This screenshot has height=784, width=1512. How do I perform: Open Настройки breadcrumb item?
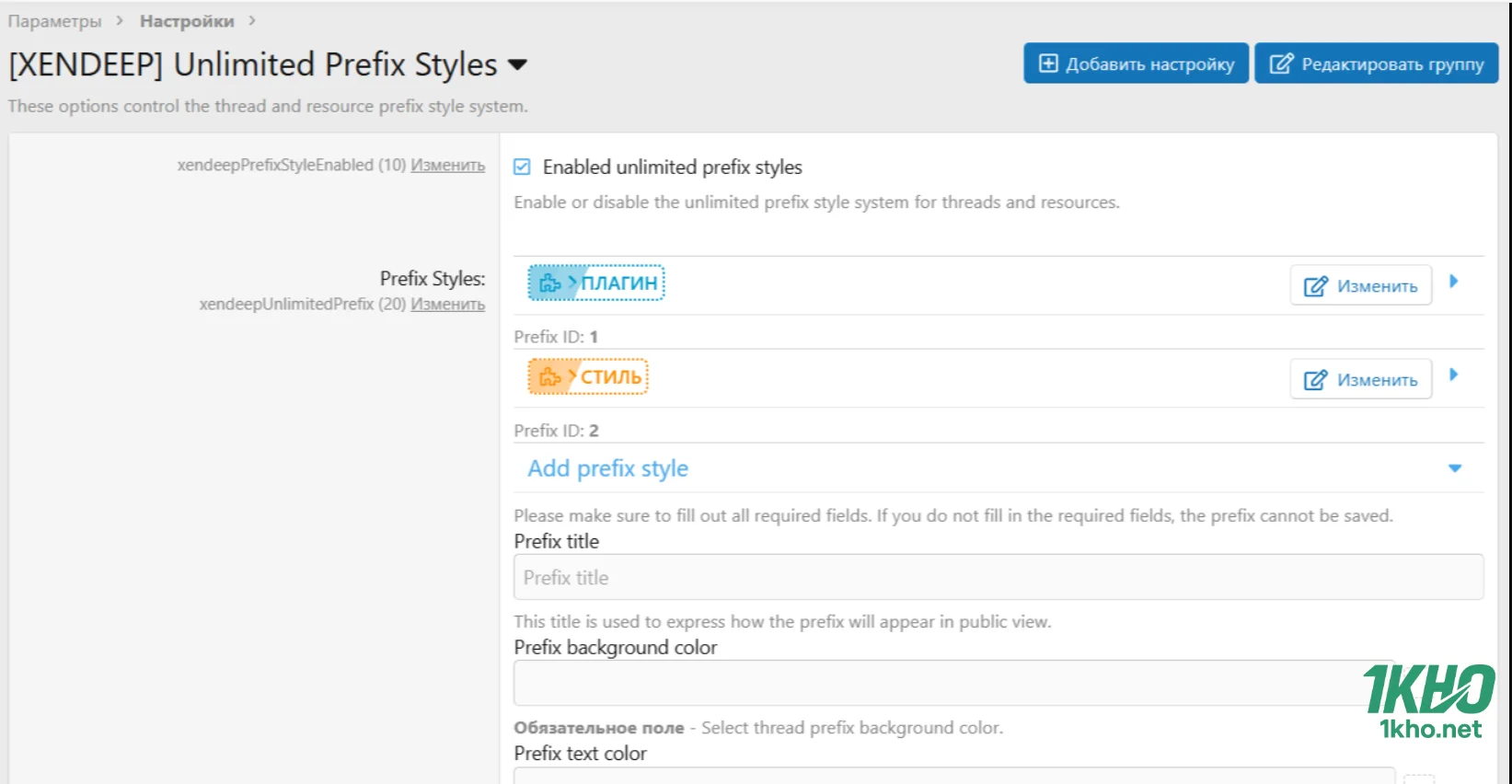tap(187, 20)
